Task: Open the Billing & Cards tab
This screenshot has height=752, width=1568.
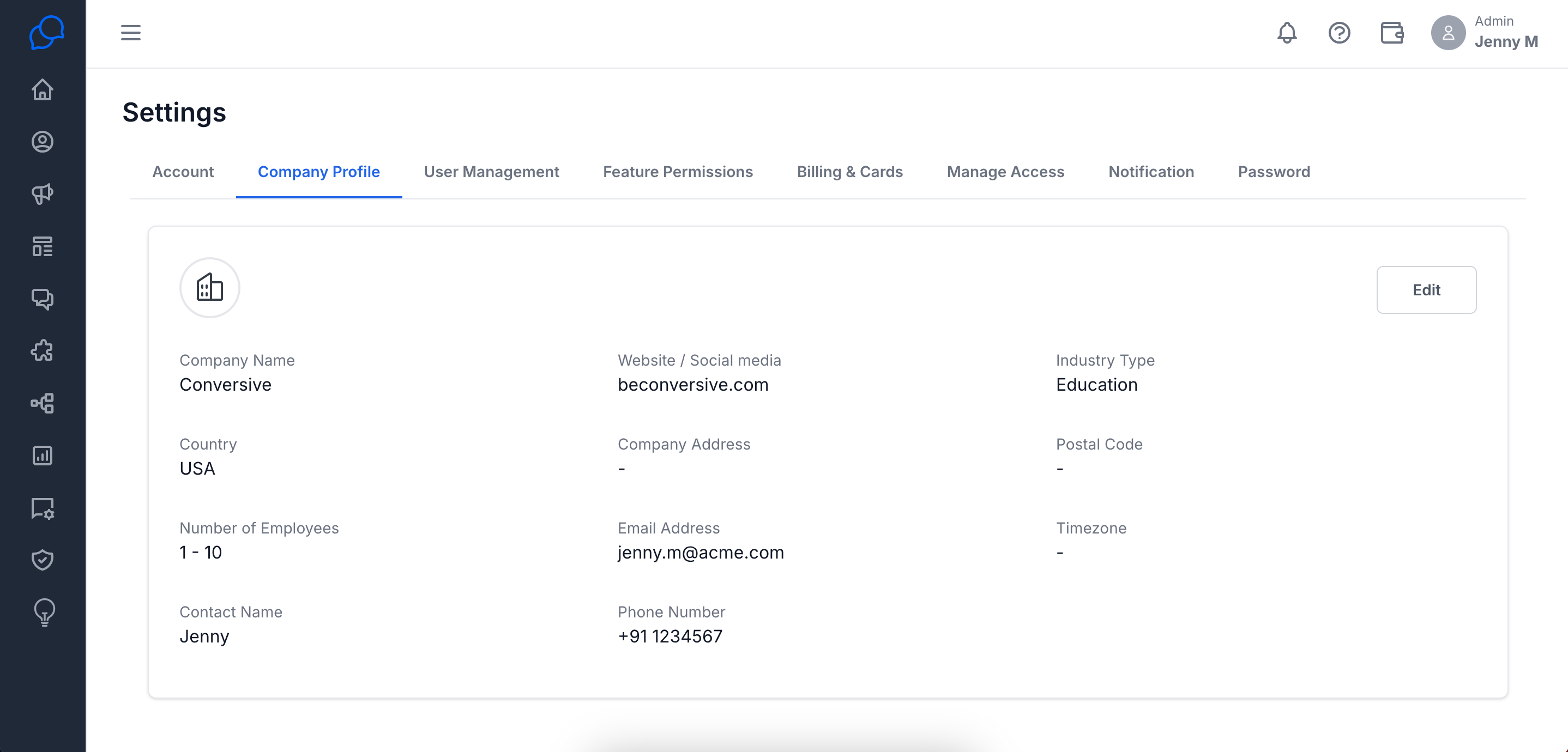Action: tap(850, 172)
